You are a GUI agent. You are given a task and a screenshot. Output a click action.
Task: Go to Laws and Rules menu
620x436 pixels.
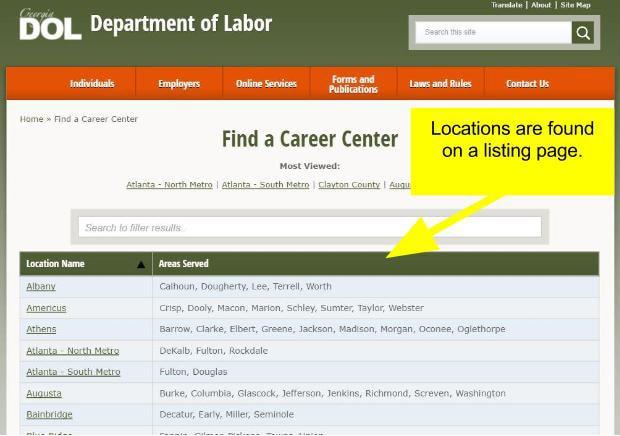[x=440, y=84]
